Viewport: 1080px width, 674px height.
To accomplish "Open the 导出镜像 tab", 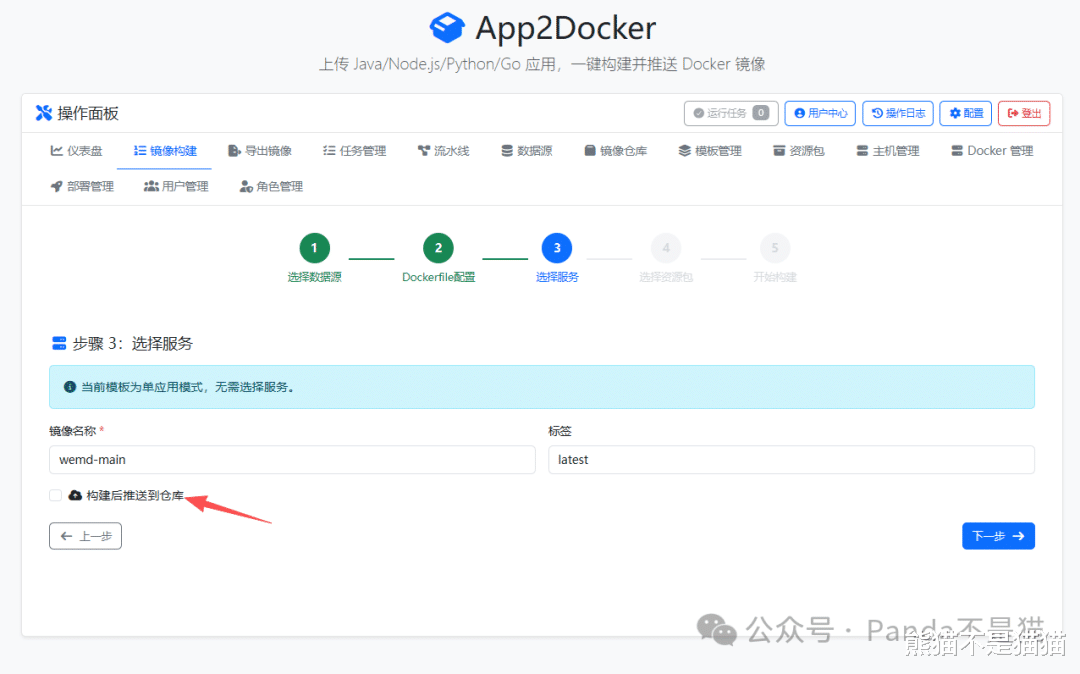I will tap(260, 151).
